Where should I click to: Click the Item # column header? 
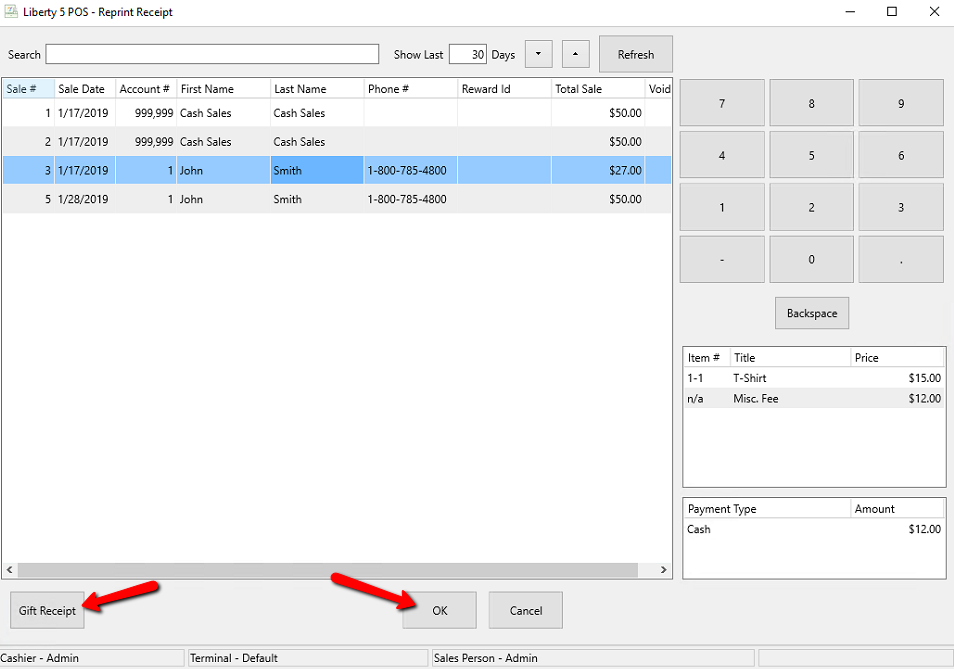(x=706, y=358)
